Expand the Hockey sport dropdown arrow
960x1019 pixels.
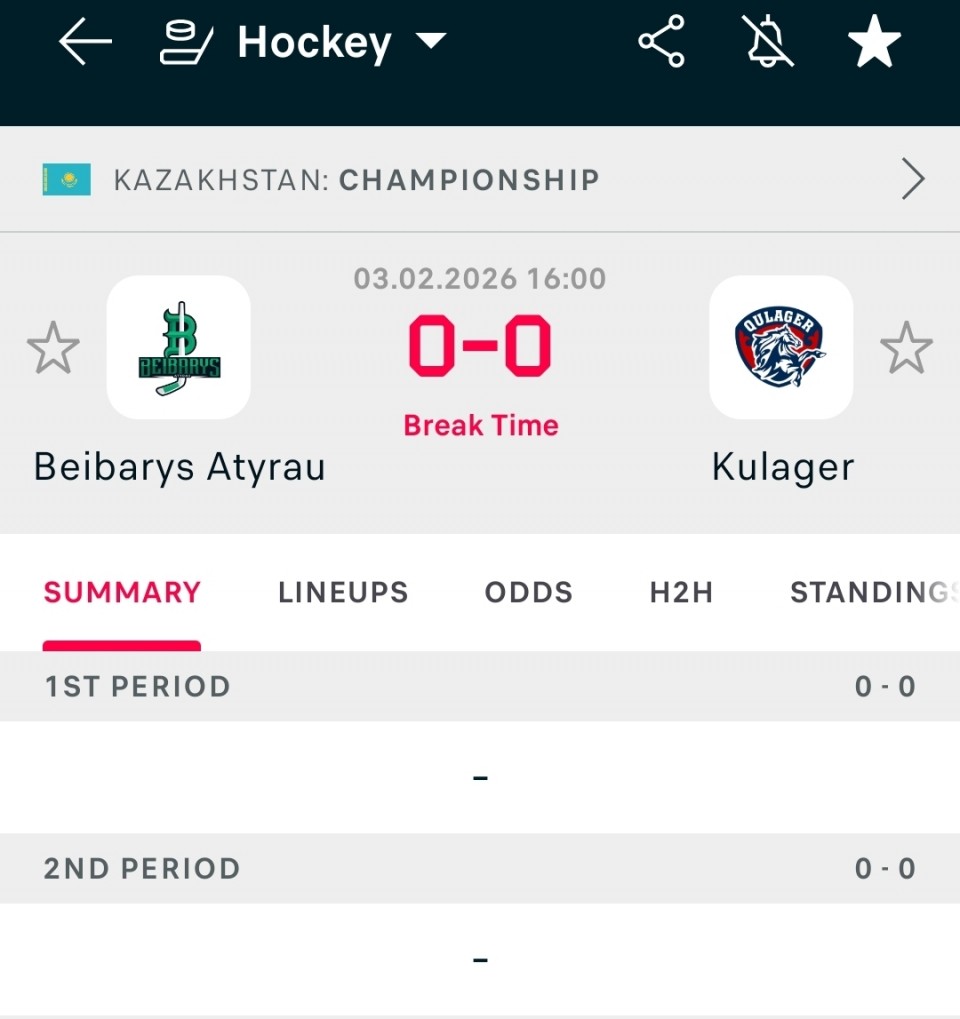coord(430,42)
